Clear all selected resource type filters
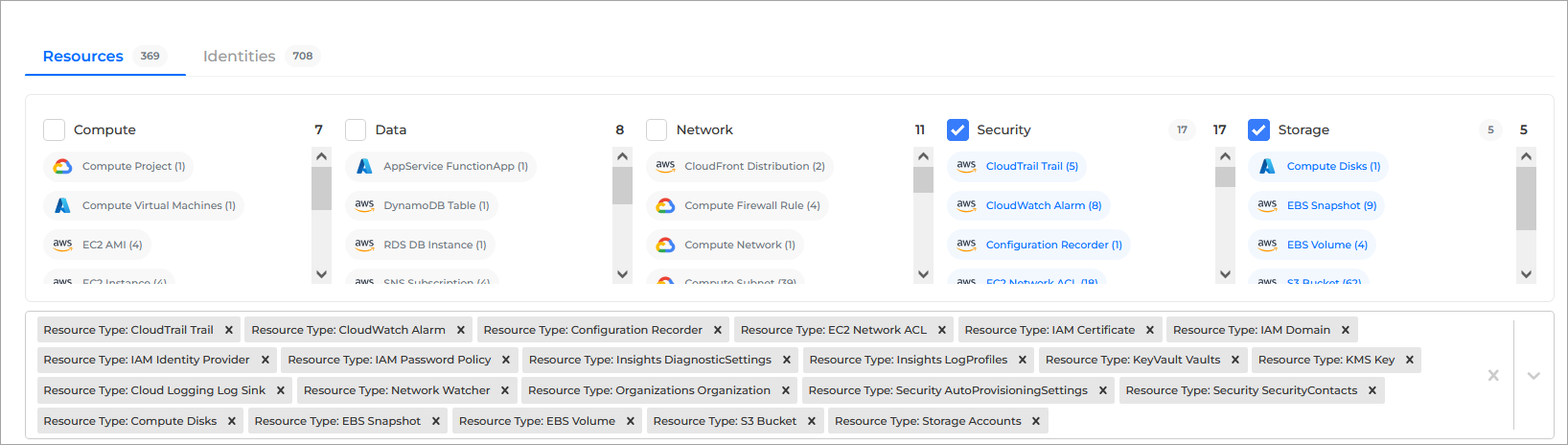 tap(1493, 376)
